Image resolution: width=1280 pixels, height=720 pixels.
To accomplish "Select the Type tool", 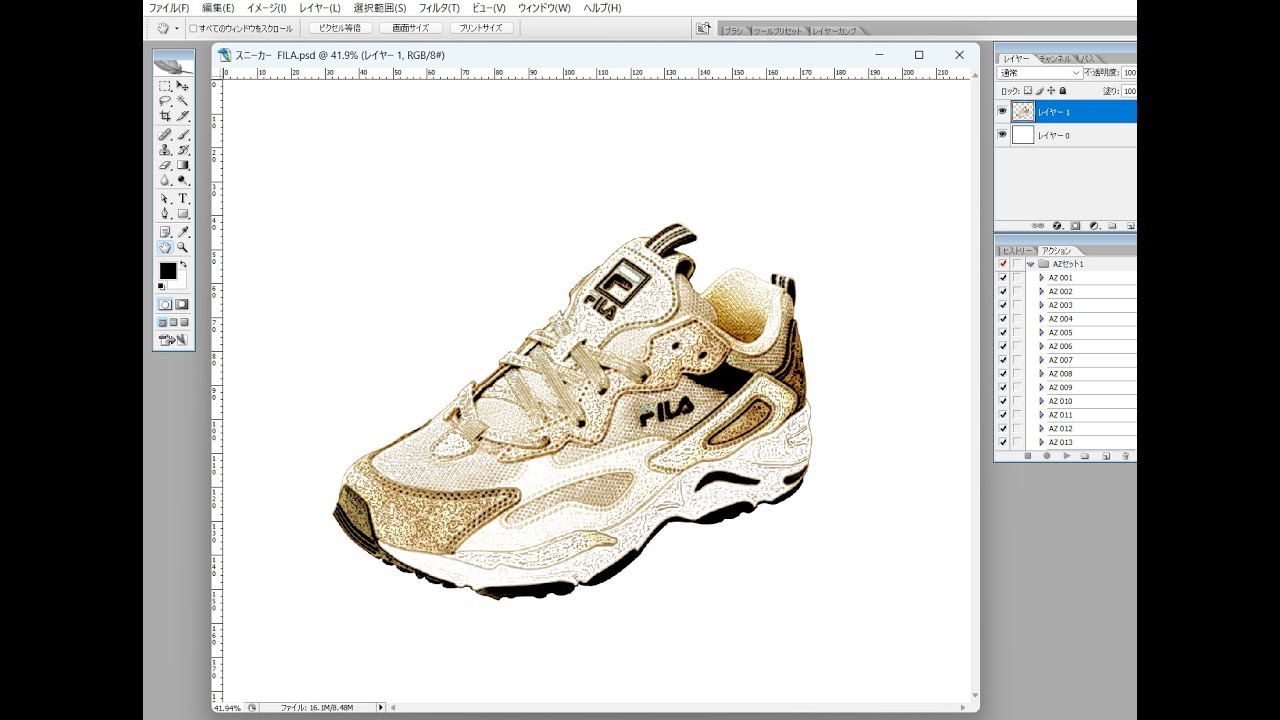I will 183,198.
